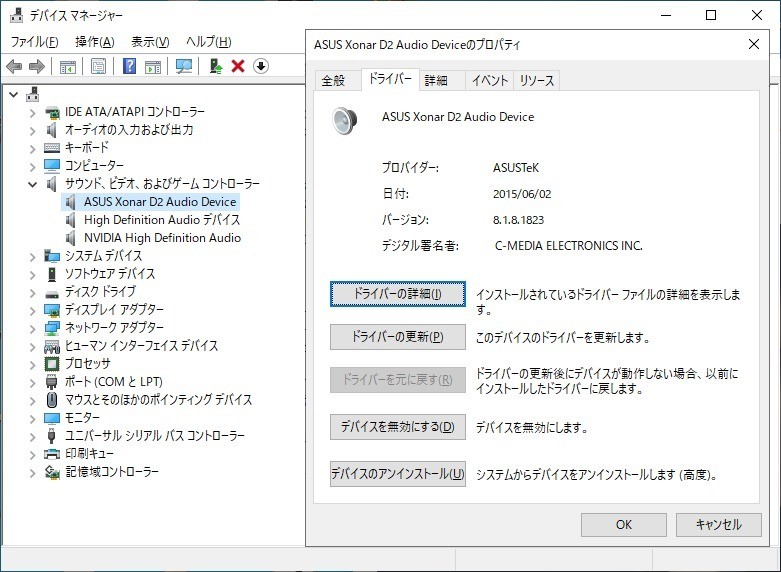Click デバイスを無効にする(D) button
781x572 pixels.
pos(397,427)
